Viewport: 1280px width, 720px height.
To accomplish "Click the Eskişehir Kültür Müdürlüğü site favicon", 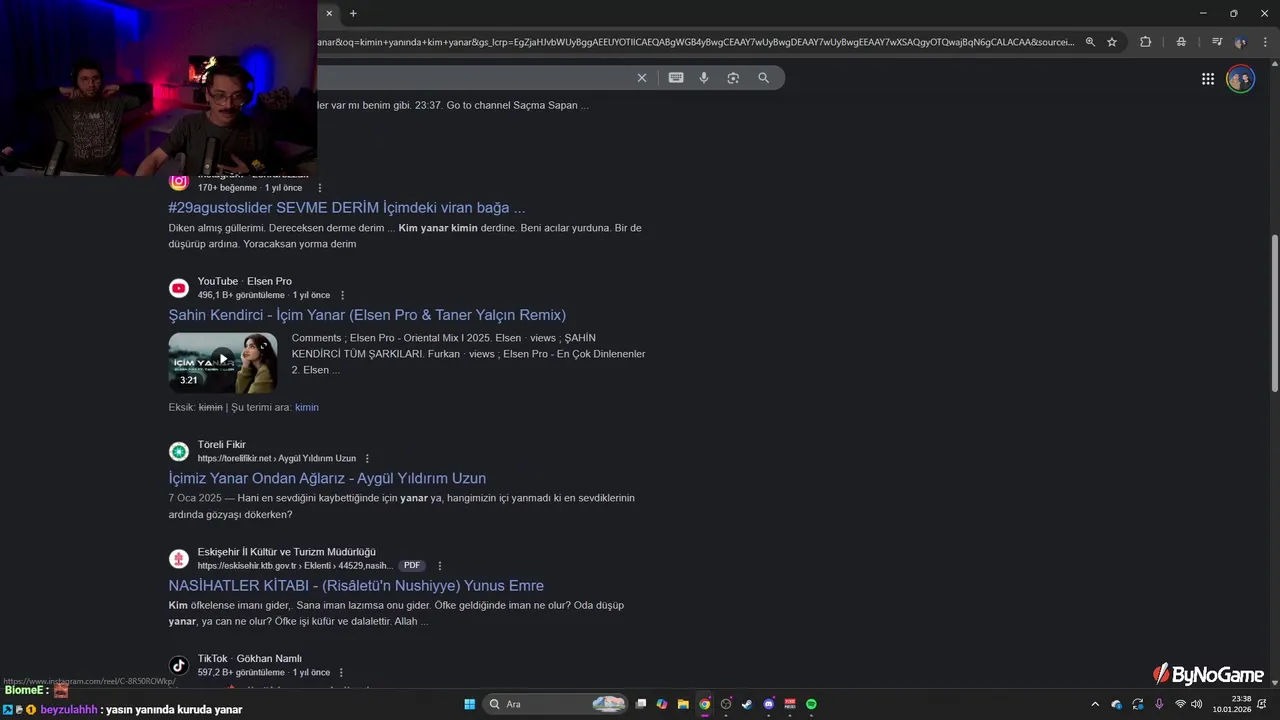I will click(179, 559).
